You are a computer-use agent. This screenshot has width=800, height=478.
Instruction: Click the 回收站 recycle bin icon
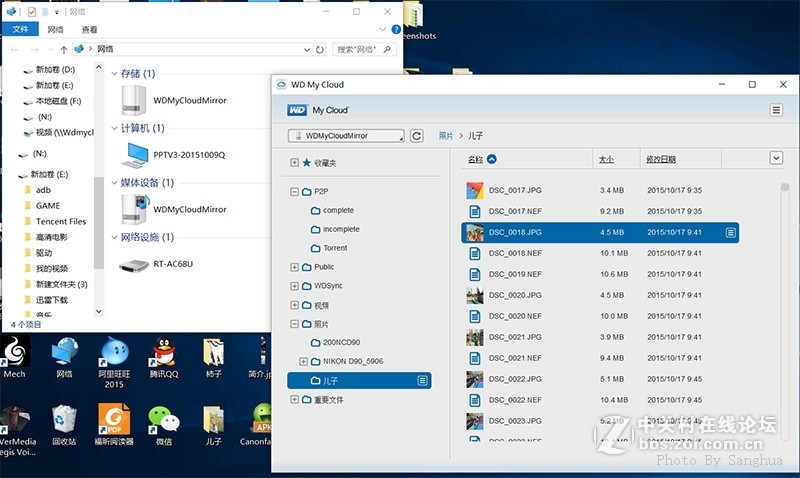[64, 420]
